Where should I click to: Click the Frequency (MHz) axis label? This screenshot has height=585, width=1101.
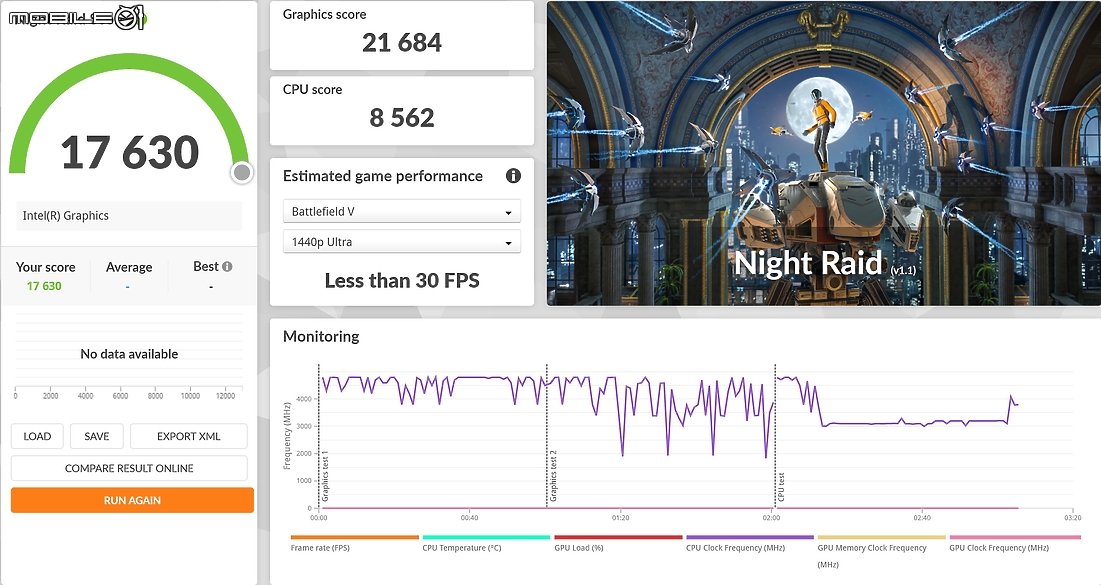(x=286, y=435)
